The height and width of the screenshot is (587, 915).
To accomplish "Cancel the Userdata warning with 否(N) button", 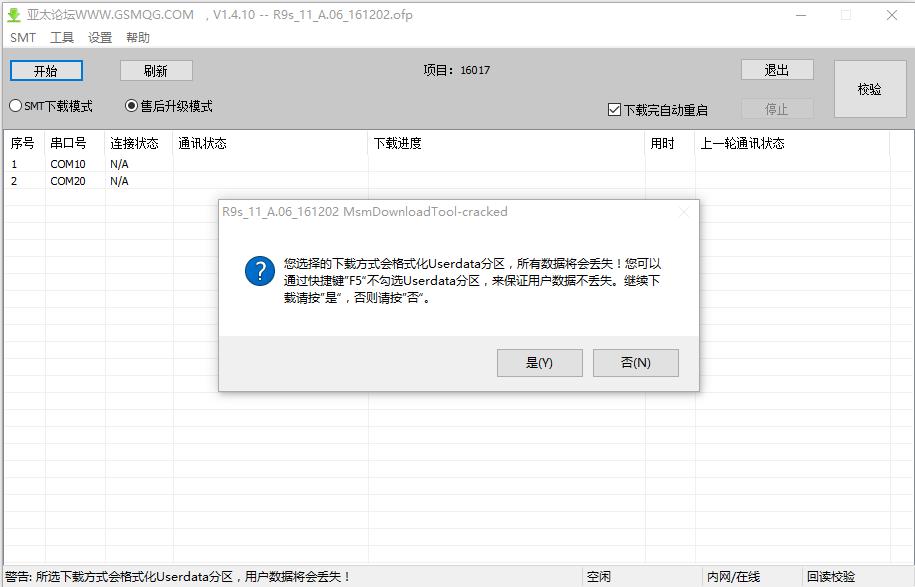I will [x=636, y=363].
